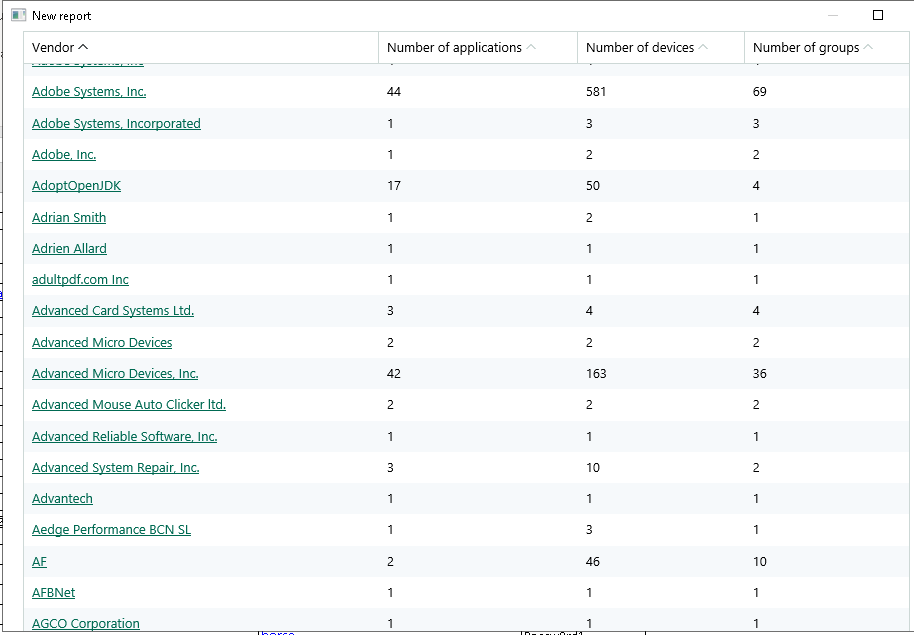Open AF vendor link
The width and height of the screenshot is (914, 635).
39,562
